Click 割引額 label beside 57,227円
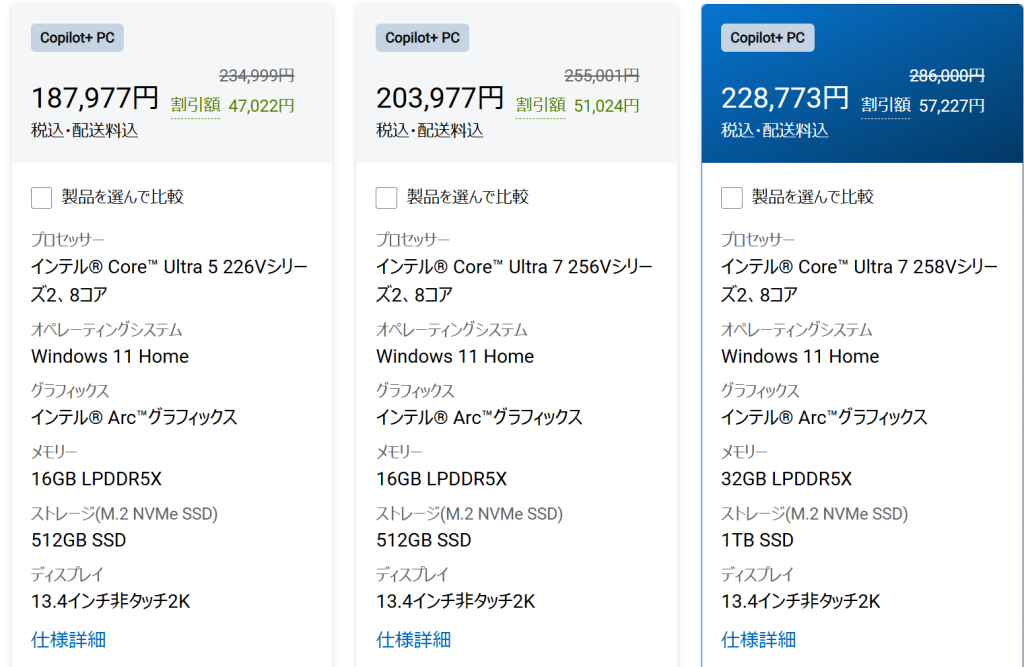Viewport: 1024px width, 667px height. (885, 105)
